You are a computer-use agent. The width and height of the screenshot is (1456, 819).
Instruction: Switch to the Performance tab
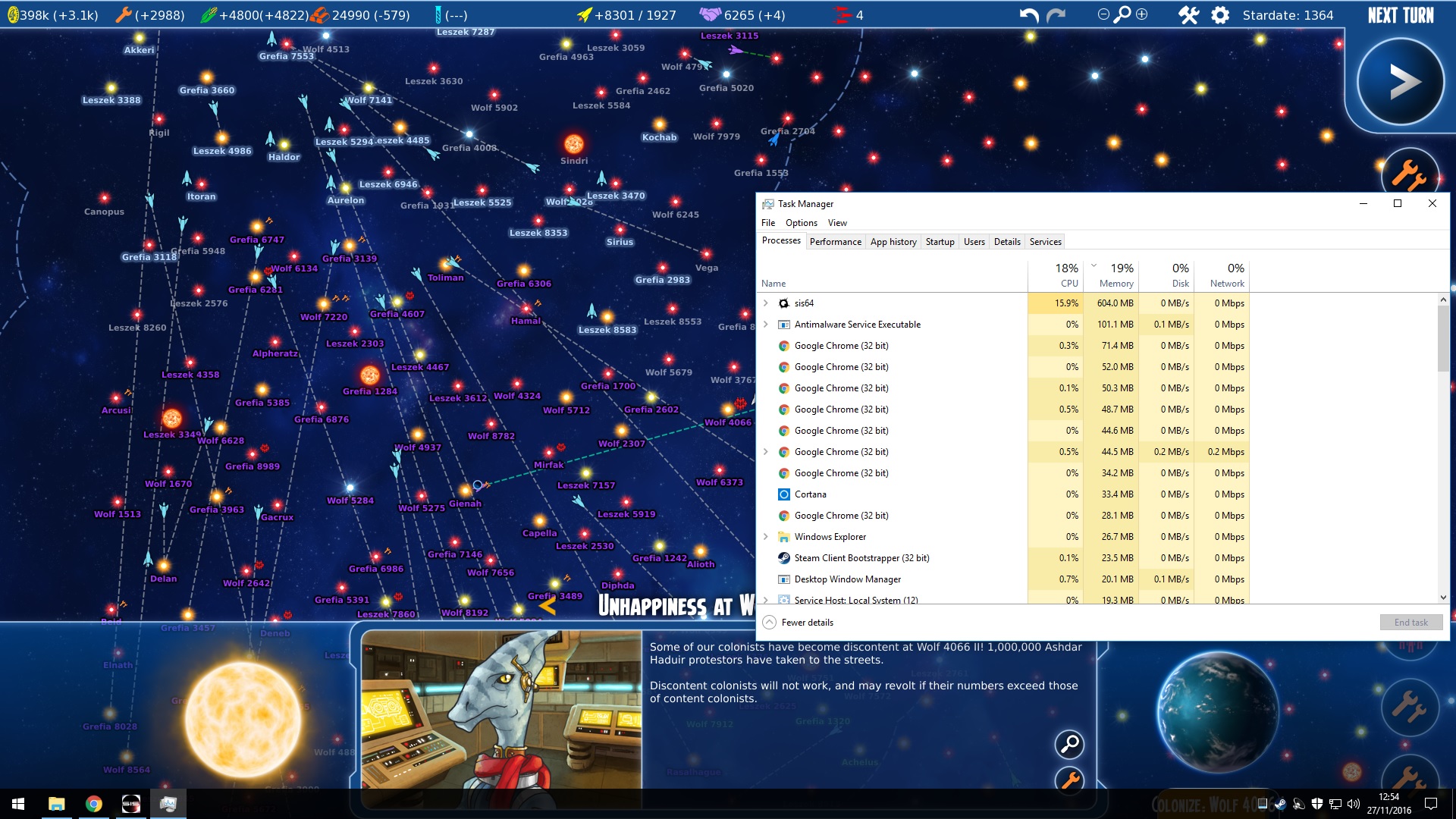tap(835, 242)
